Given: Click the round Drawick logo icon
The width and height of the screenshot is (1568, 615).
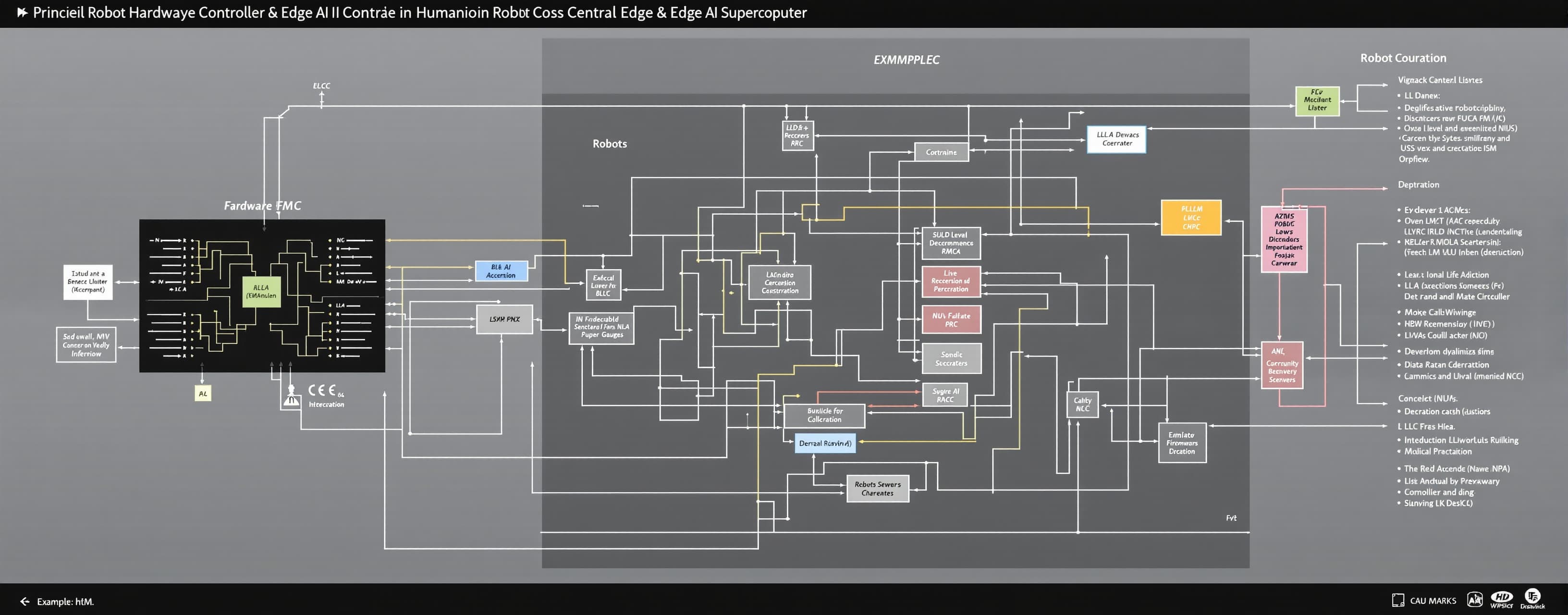Looking at the screenshot, I should [1533, 597].
